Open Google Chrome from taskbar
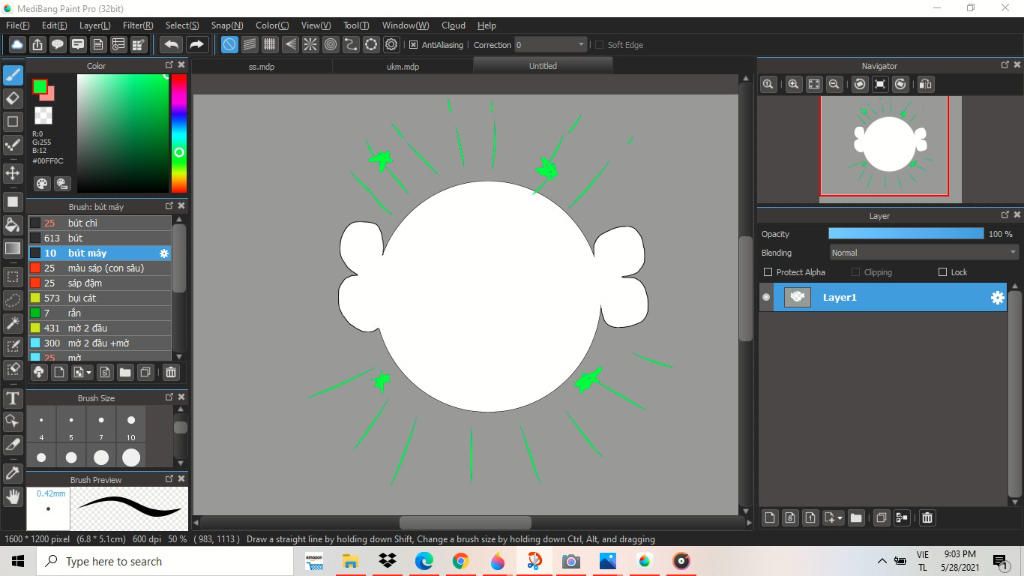This screenshot has width=1024, height=576. [460, 561]
